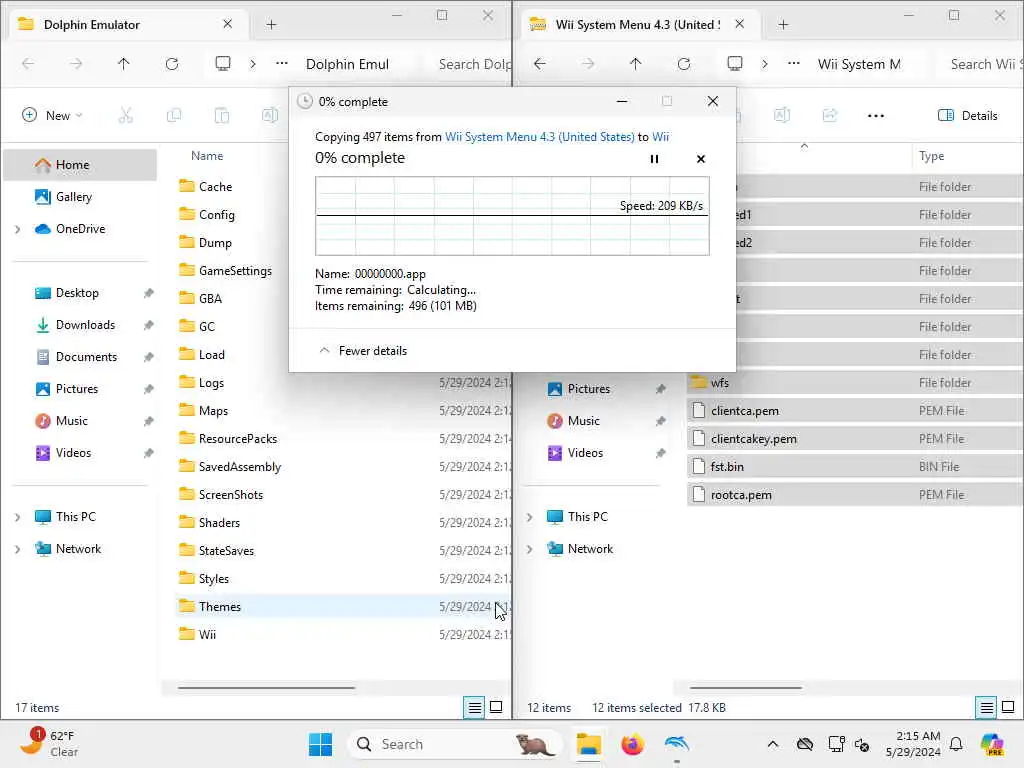Refresh the Wii System Menu window
The width and height of the screenshot is (1024, 768).
(x=684, y=63)
